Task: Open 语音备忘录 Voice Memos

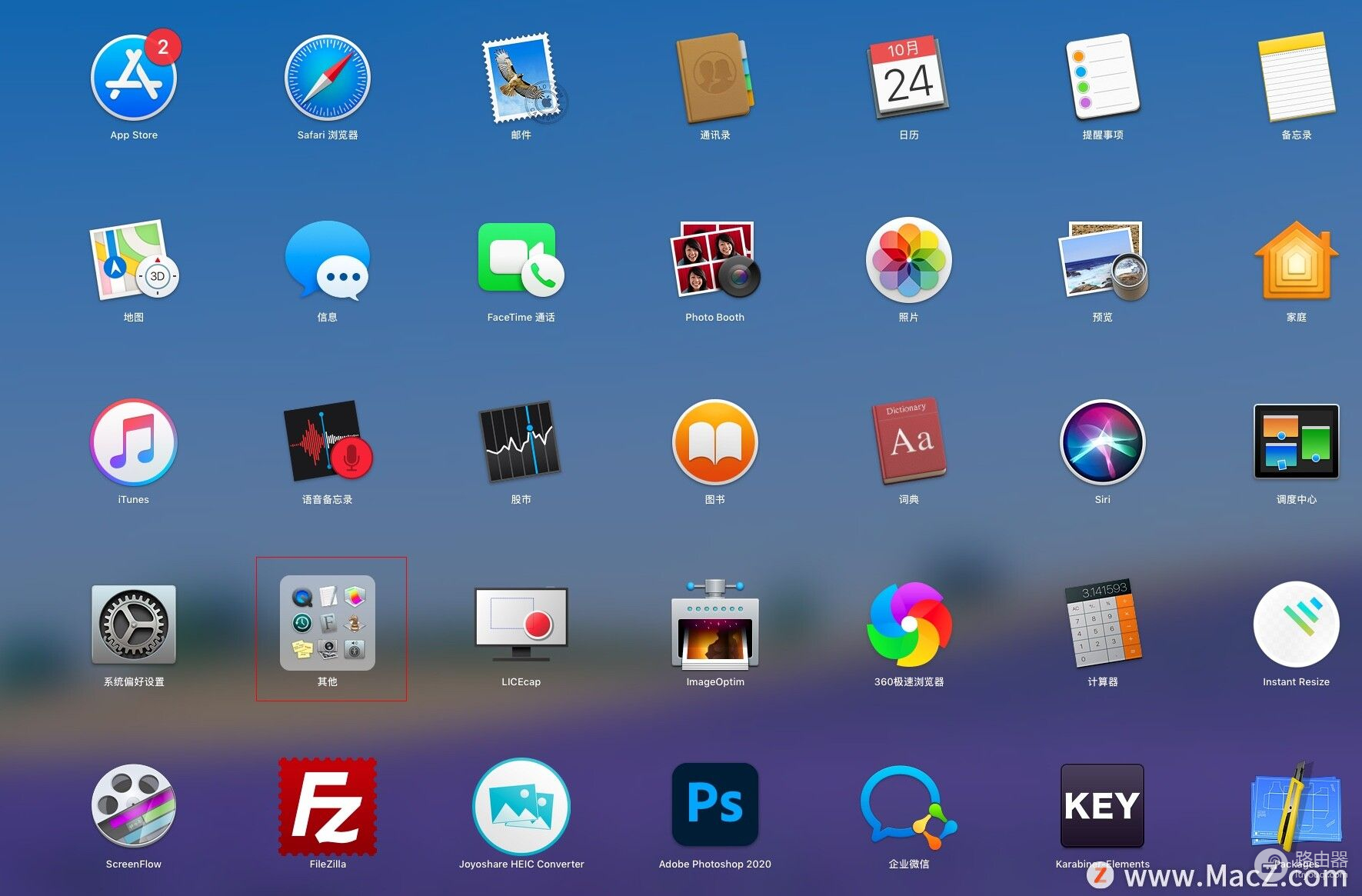Action: click(328, 442)
